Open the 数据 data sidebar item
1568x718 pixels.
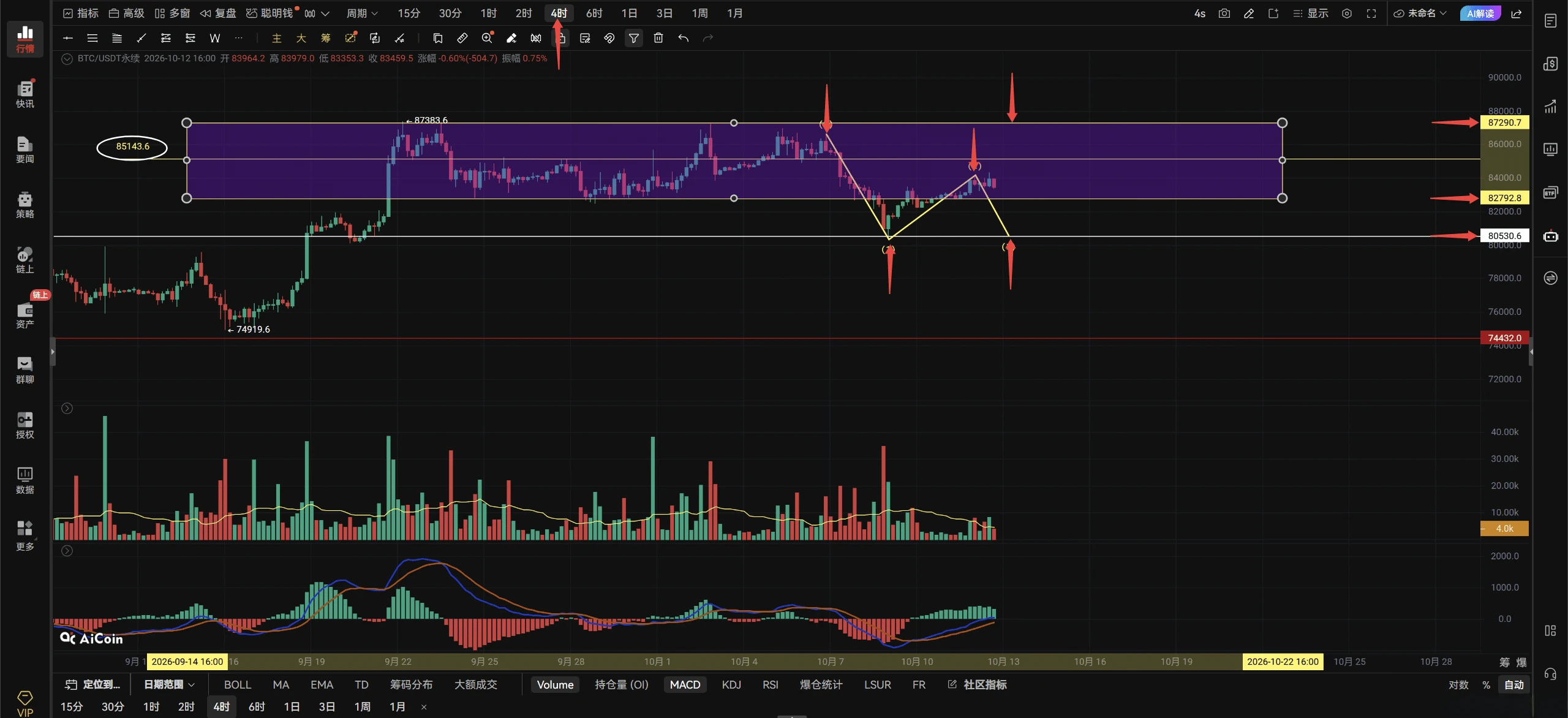[x=25, y=480]
